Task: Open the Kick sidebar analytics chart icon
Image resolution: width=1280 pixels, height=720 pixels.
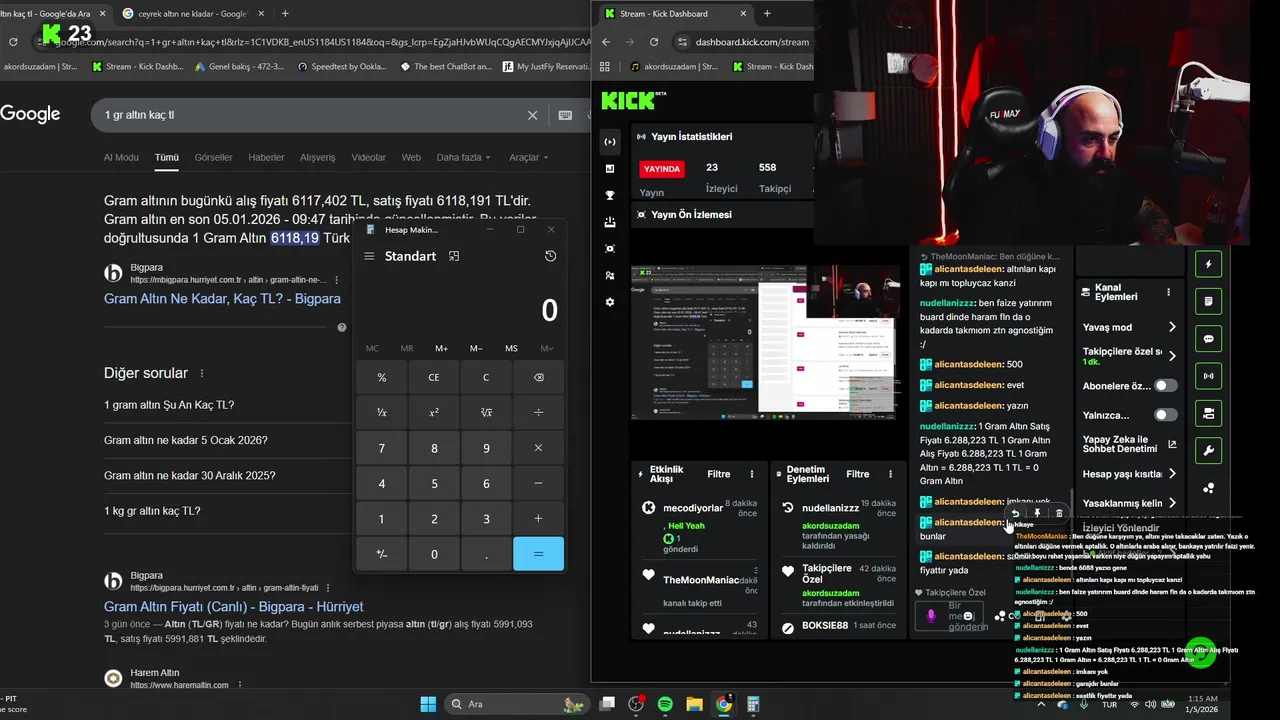Action: pyautogui.click(x=610, y=169)
